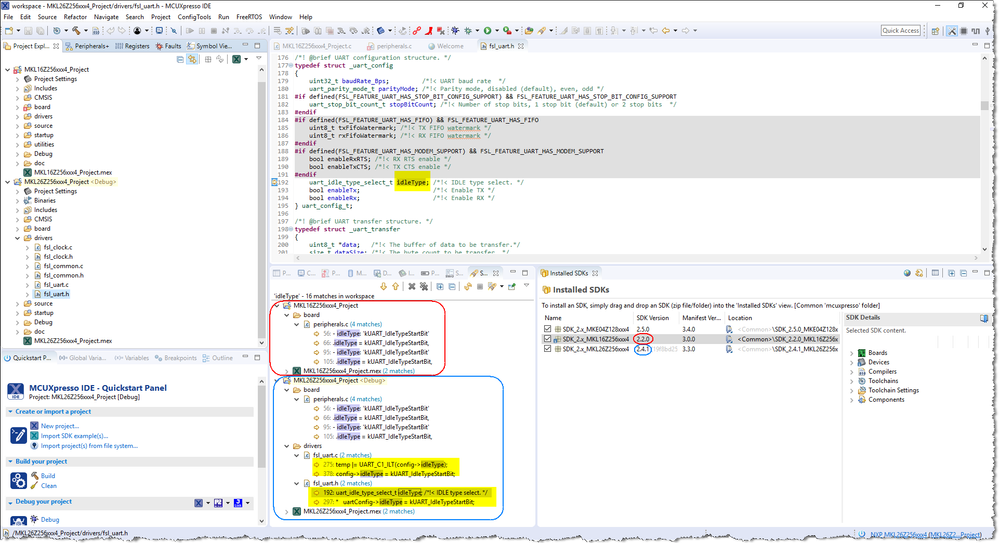Click Remove Selected Matches icon in Search
Screen dimensions: 999x543
tap(412, 287)
